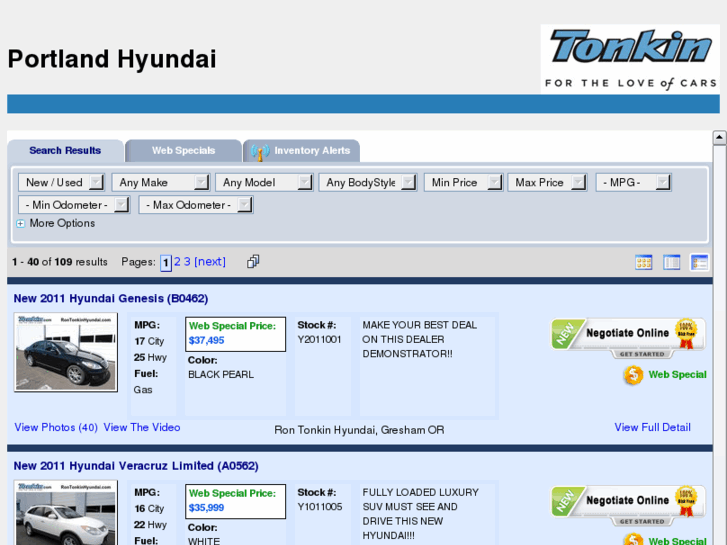Click stock number Y2011001
The width and height of the screenshot is (727, 545).
click(319, 340)
